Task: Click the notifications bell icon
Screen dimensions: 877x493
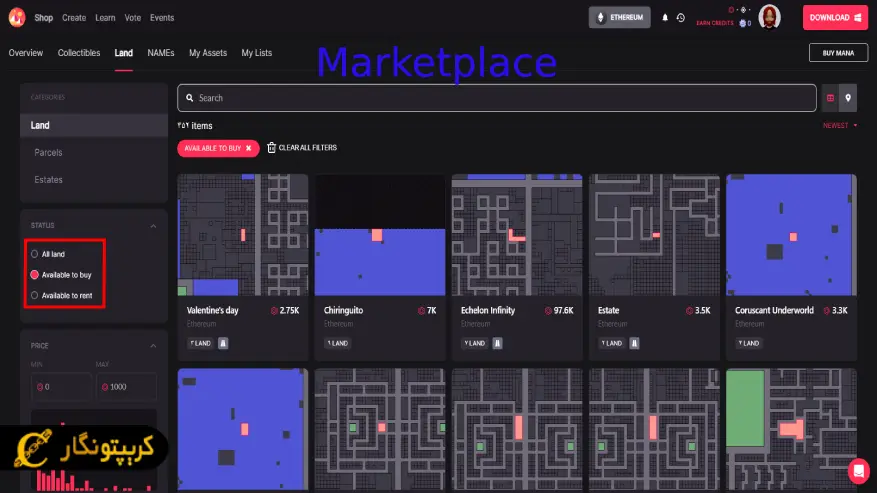Action: (666, 18)
